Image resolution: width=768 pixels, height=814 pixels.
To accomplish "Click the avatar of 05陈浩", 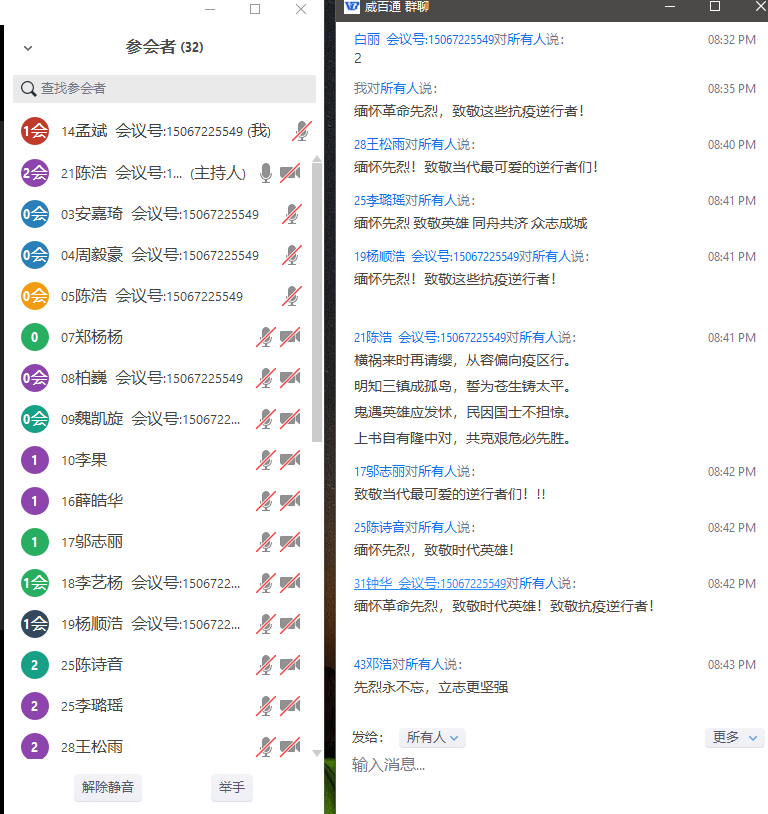I will click(x=35, y=296).
